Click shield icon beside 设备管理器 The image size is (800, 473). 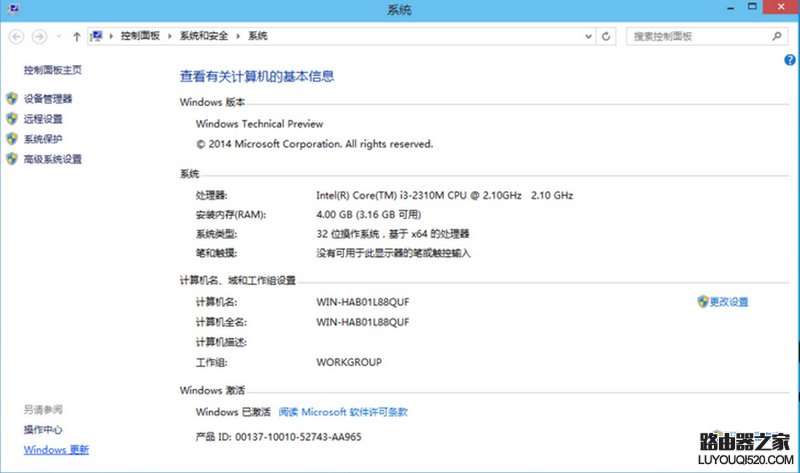coord(12,98)
